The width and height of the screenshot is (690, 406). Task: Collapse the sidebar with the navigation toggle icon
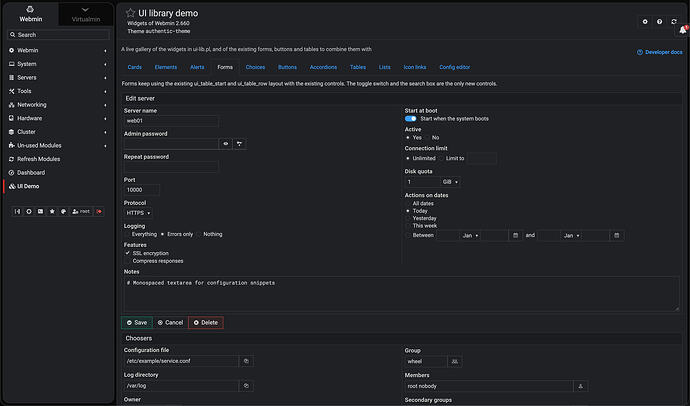click(x=17, y=212)
